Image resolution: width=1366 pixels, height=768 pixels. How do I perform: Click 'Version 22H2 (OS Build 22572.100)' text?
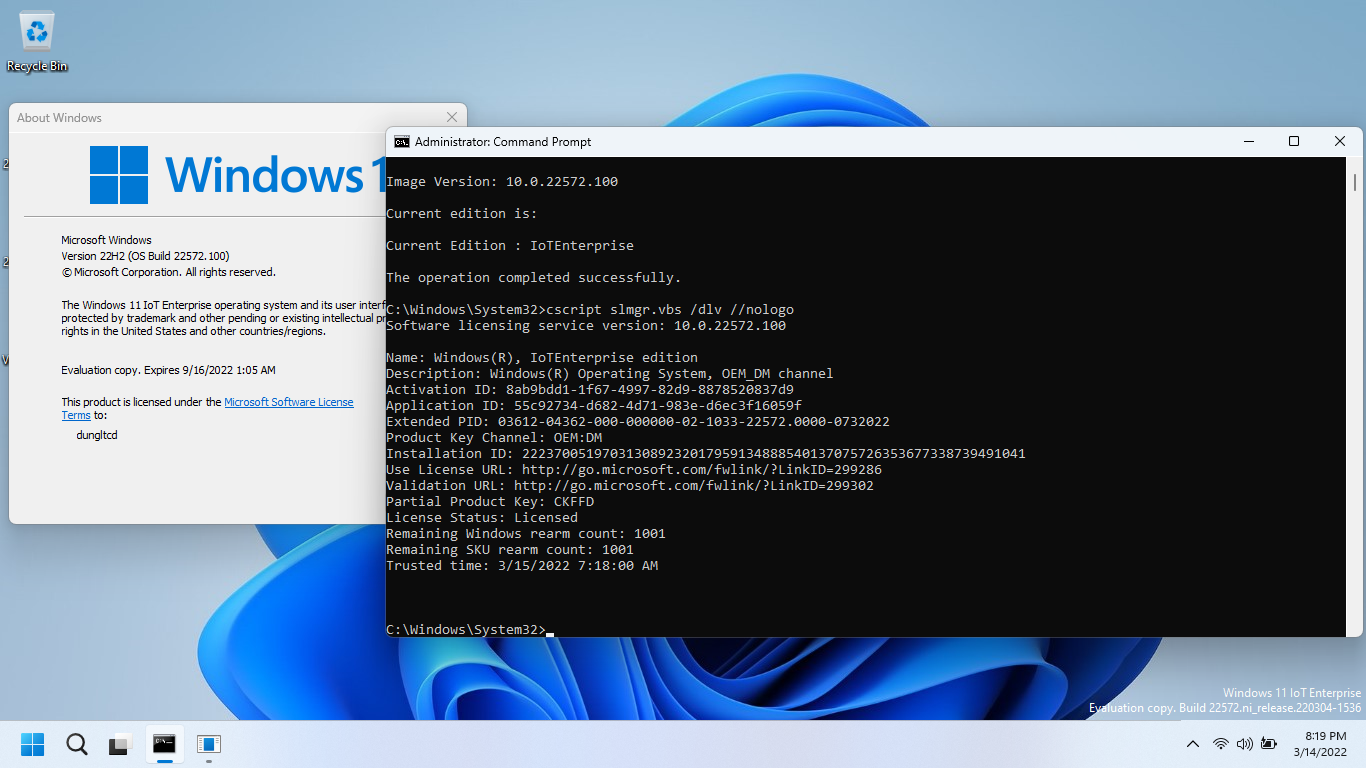pyautogui.click(x=146, y=256)
